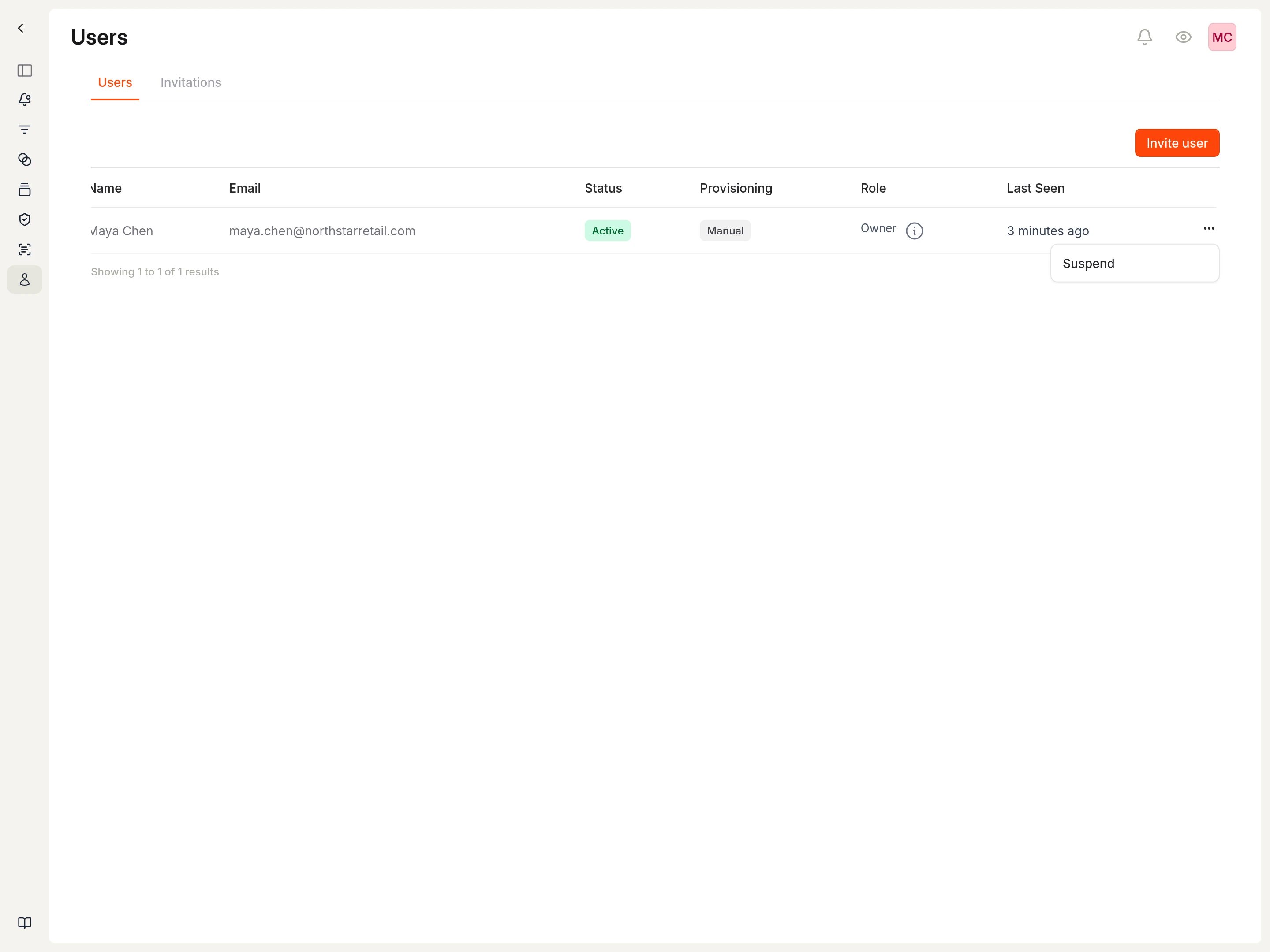Click the Role column header

tap(873, 188)
